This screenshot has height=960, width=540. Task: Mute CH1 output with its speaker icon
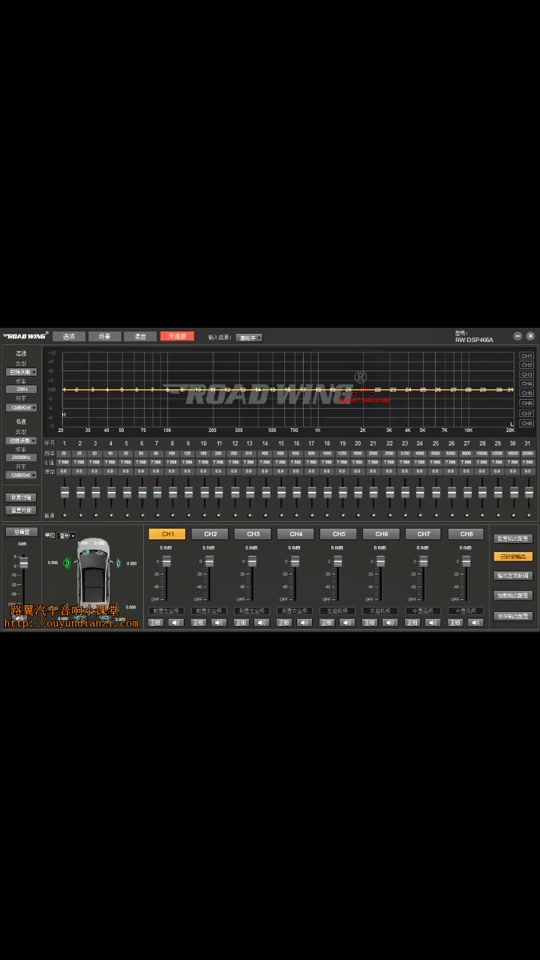176,623
